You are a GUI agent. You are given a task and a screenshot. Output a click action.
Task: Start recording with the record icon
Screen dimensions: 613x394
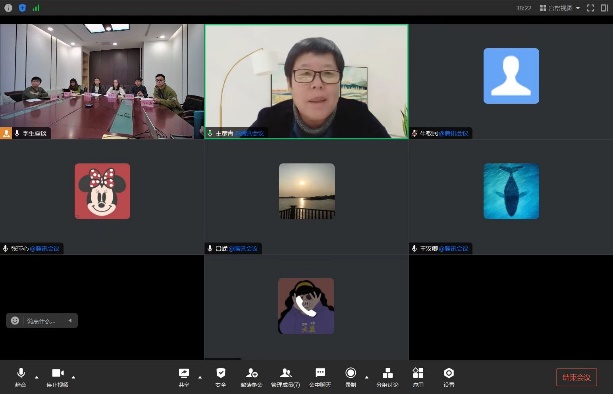pos(351,377)
